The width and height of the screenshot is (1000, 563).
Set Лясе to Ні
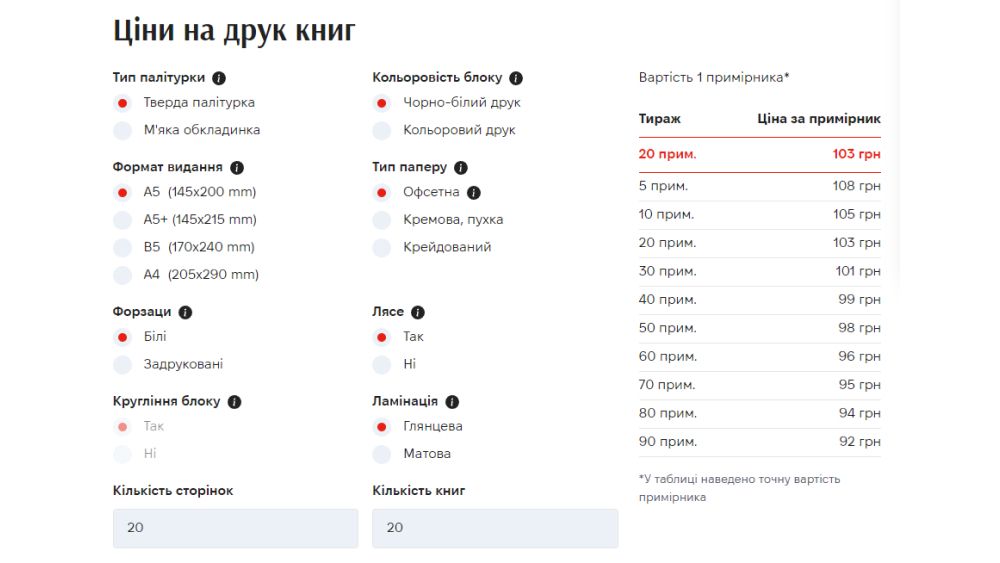coord(382,365)
